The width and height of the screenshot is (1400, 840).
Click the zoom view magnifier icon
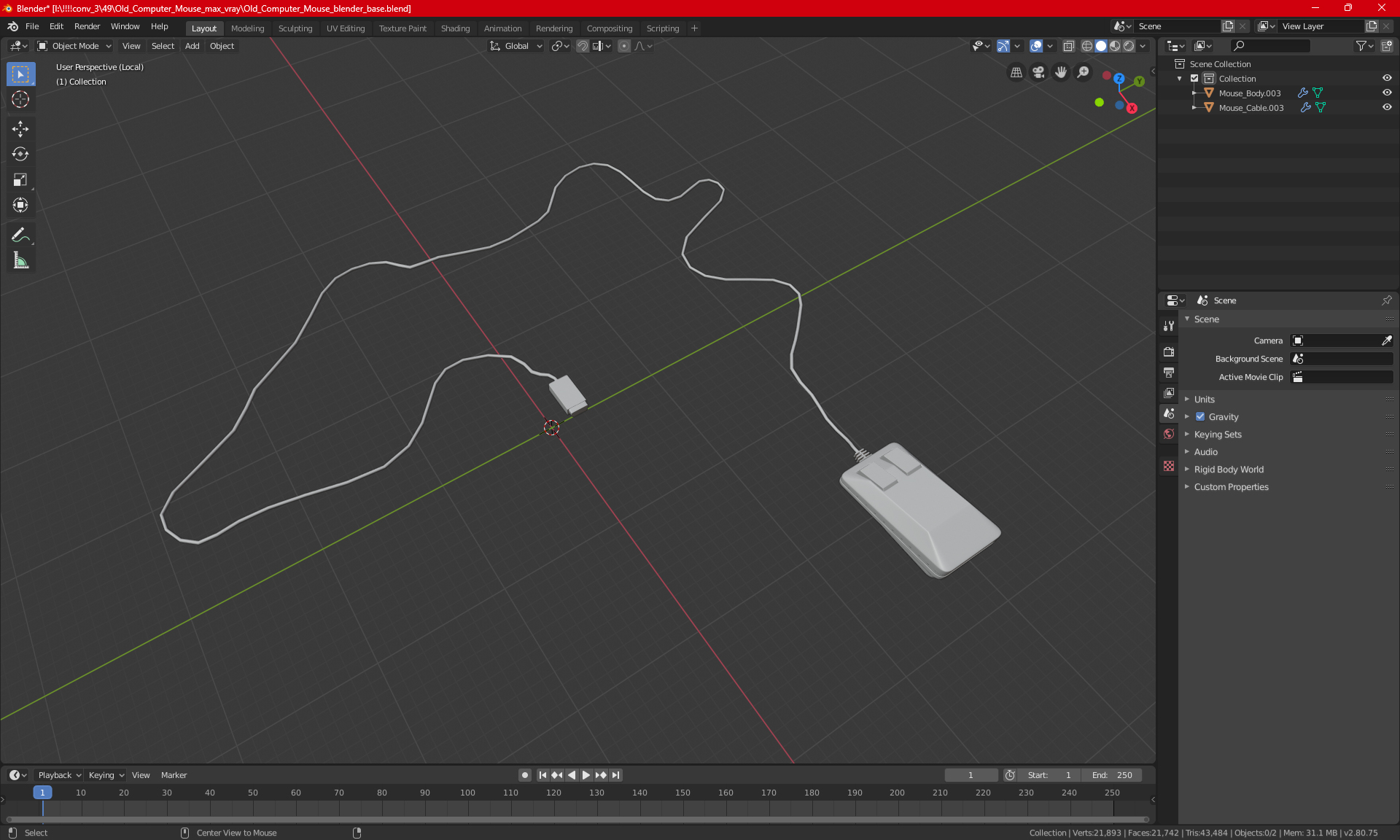tap(1084, 72)
